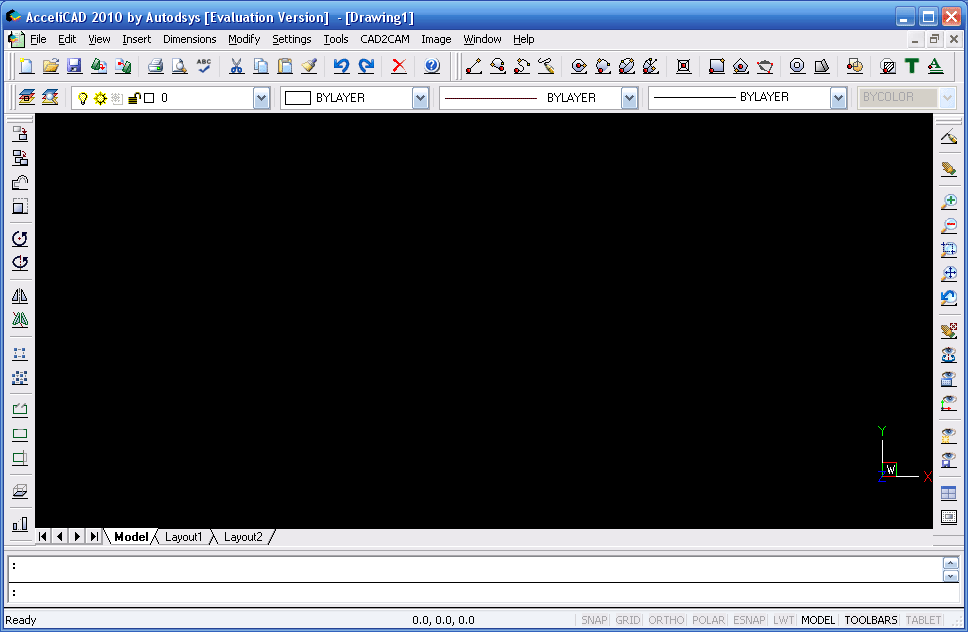Open a file with the Open folder icon
The height and width of the screenshot is (632, 968).
[51, 65]
